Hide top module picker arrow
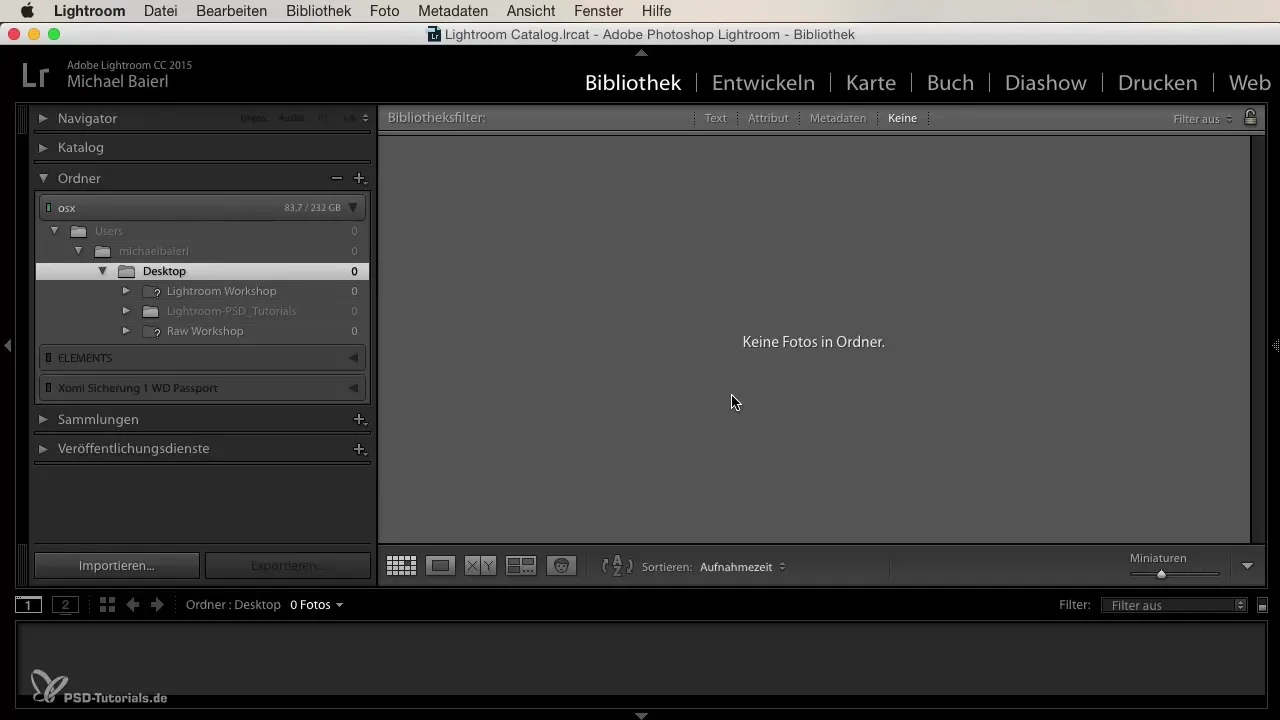 [642, 52]
